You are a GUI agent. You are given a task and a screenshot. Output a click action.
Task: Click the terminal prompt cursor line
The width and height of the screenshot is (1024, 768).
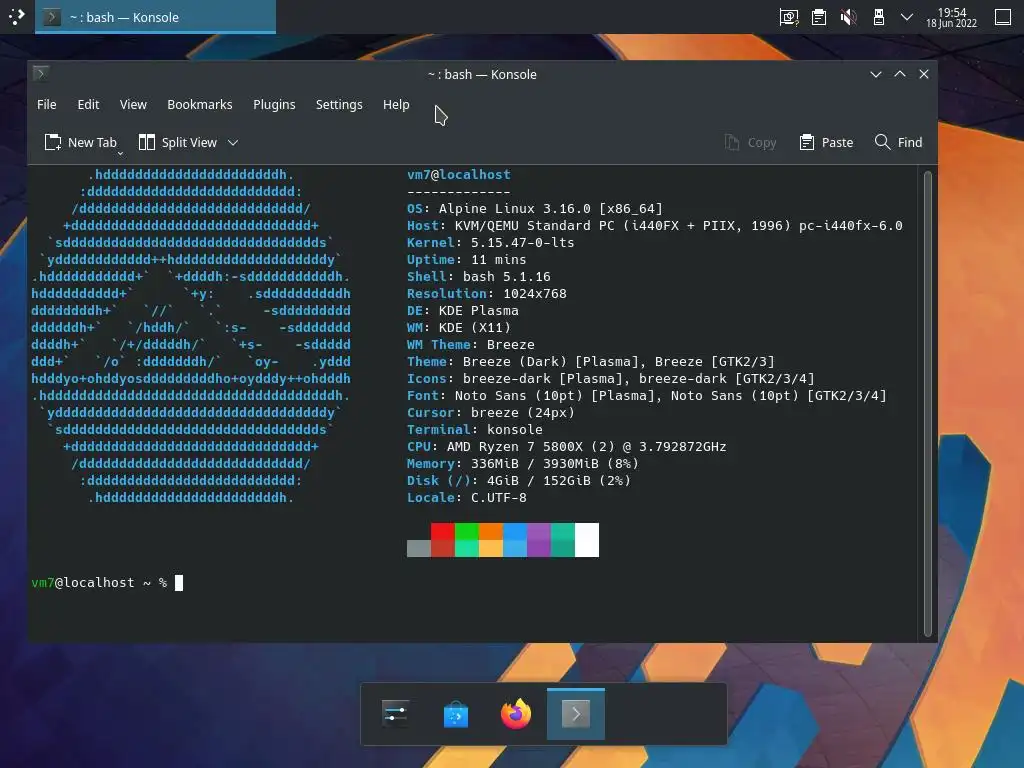click(x=107, y=583)
